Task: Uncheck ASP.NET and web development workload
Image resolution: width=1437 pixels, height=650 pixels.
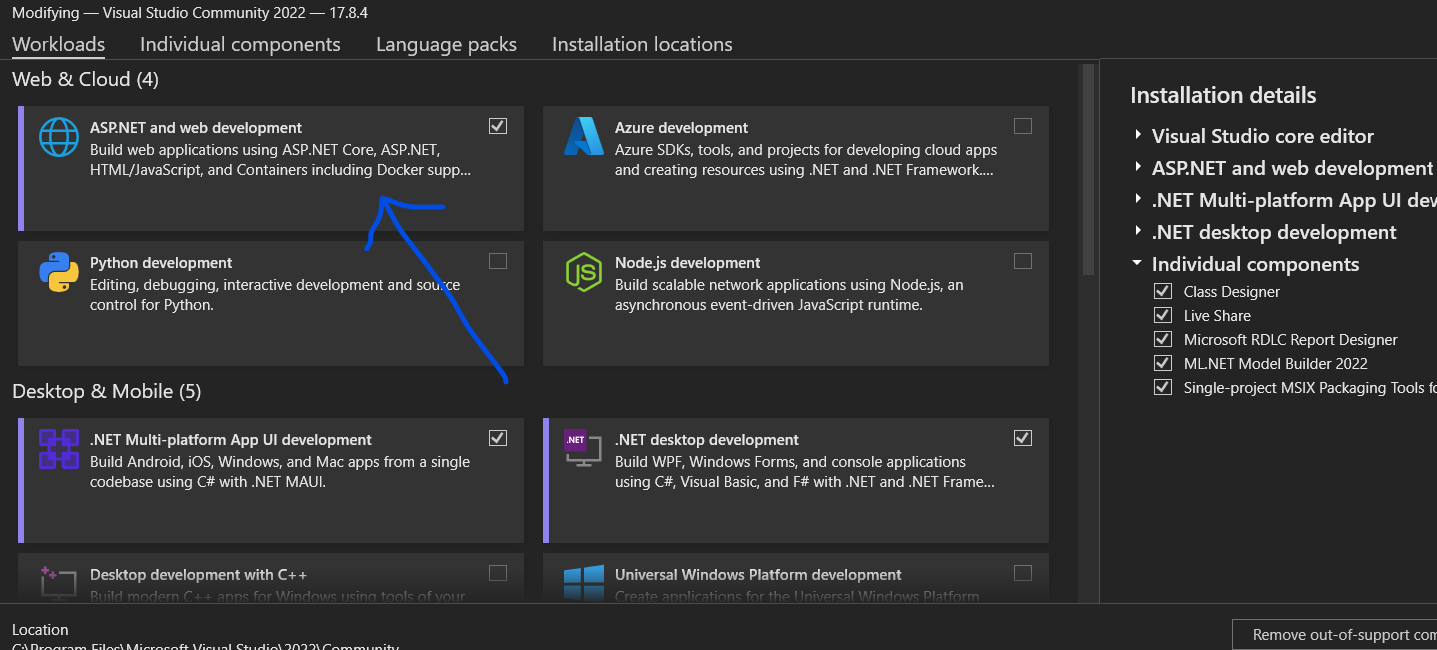Action: pyautogui.click(x=498, y=126)
